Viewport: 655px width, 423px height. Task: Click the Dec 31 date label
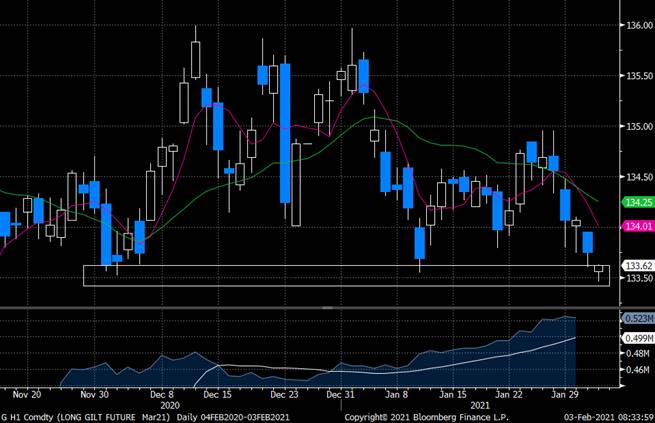340,395
